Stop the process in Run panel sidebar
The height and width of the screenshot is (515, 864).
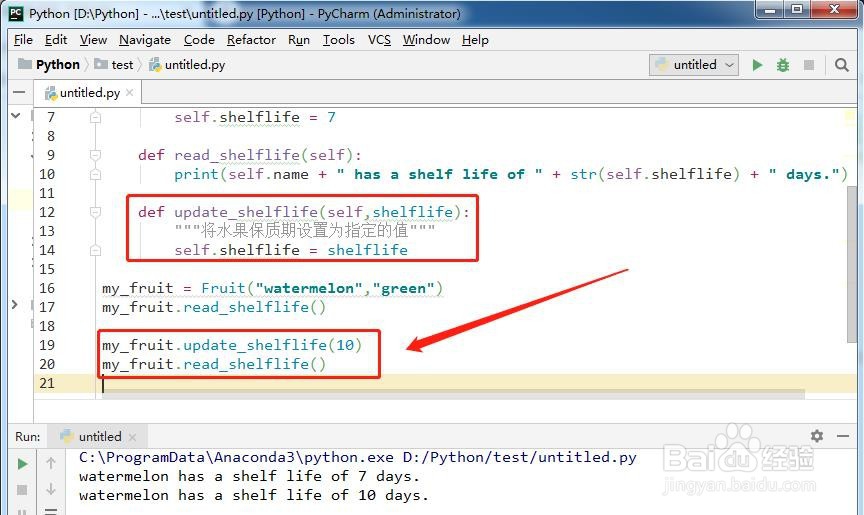22,489
